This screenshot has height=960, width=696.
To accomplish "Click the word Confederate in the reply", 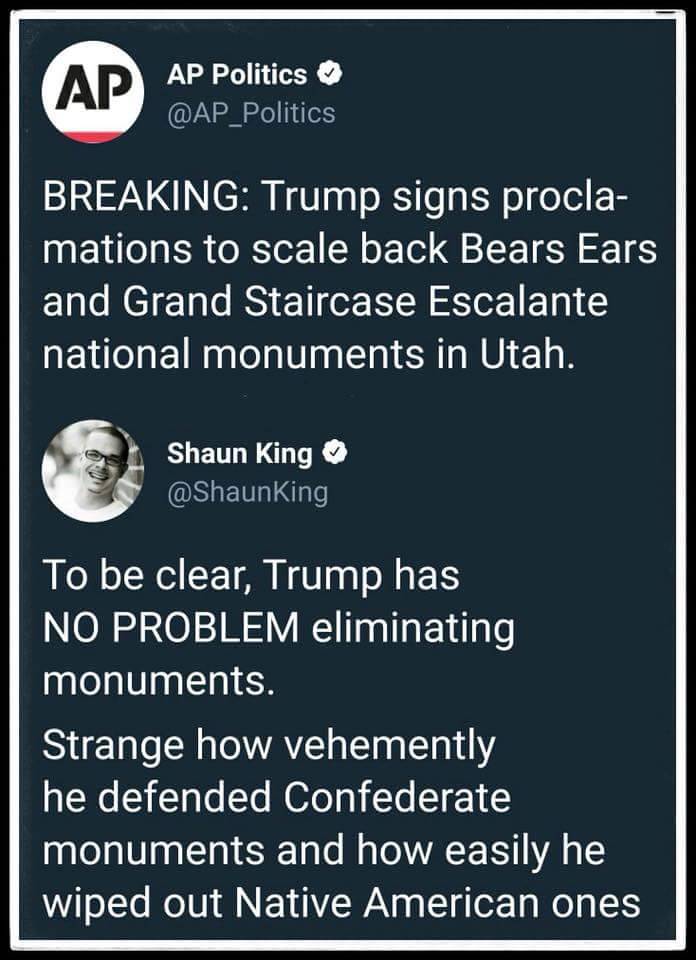I will tap(397, 798).
